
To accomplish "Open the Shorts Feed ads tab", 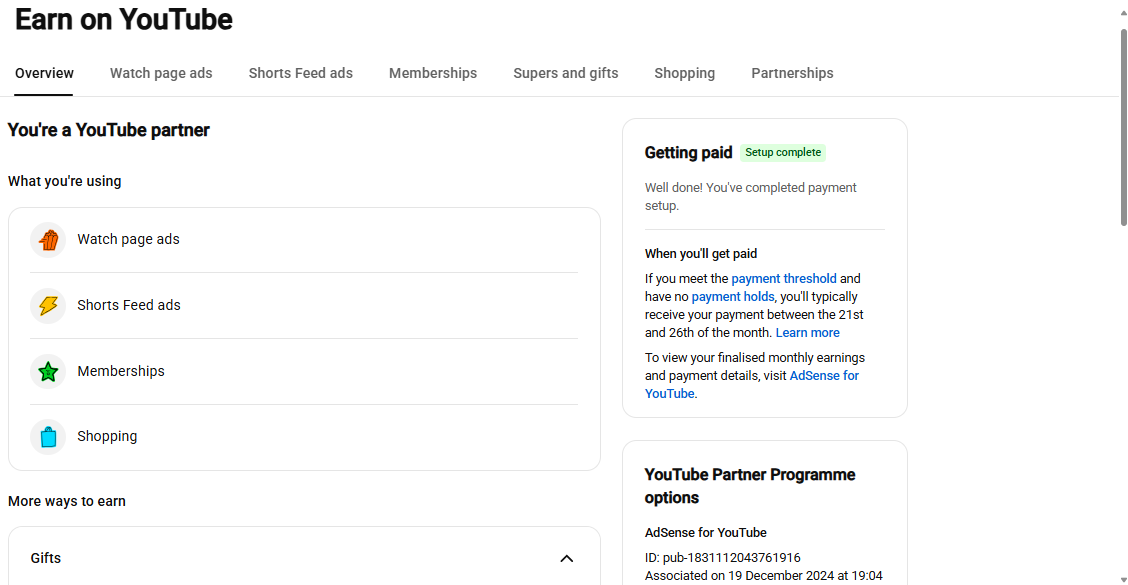I will 301,73.
